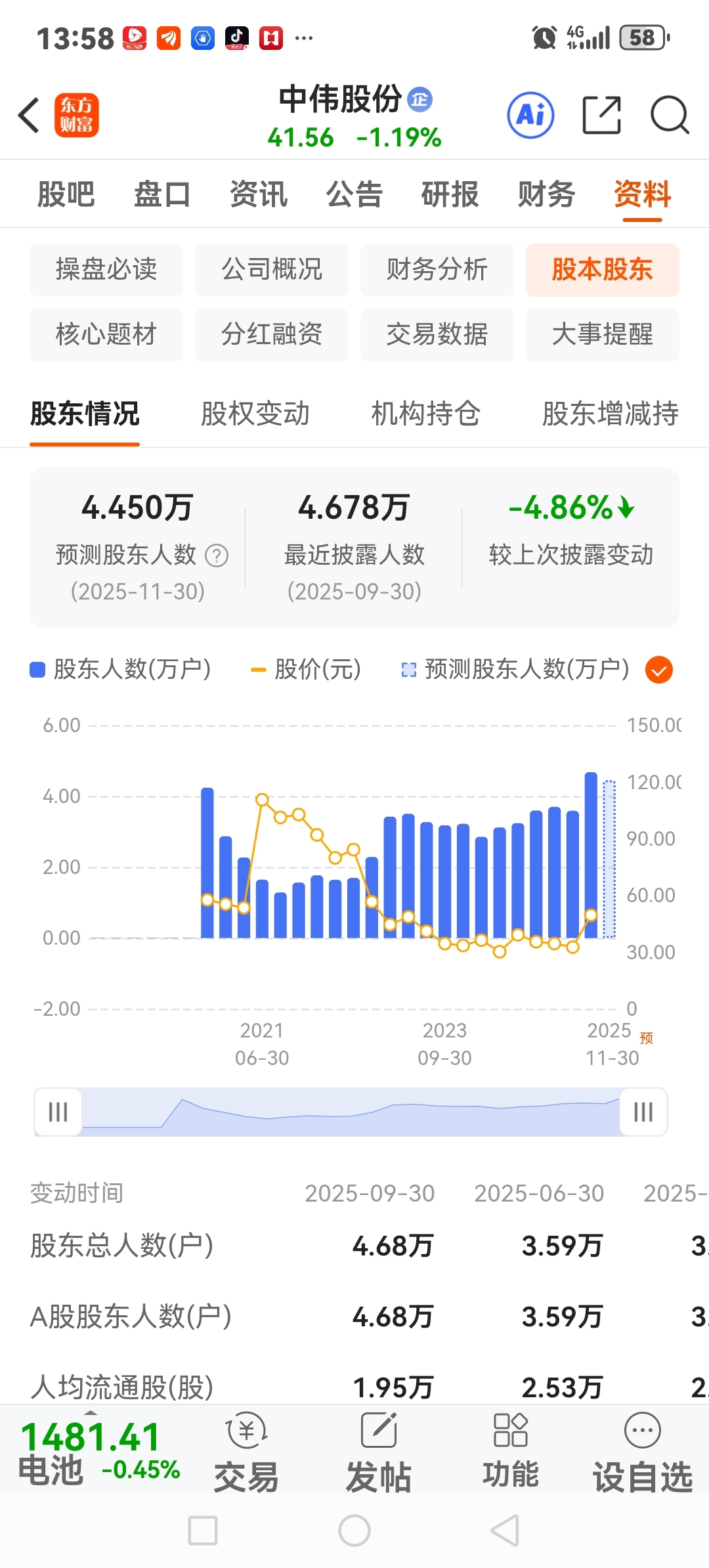Toggle the orange checkmark for 预测股东人数

pos(659,670)
